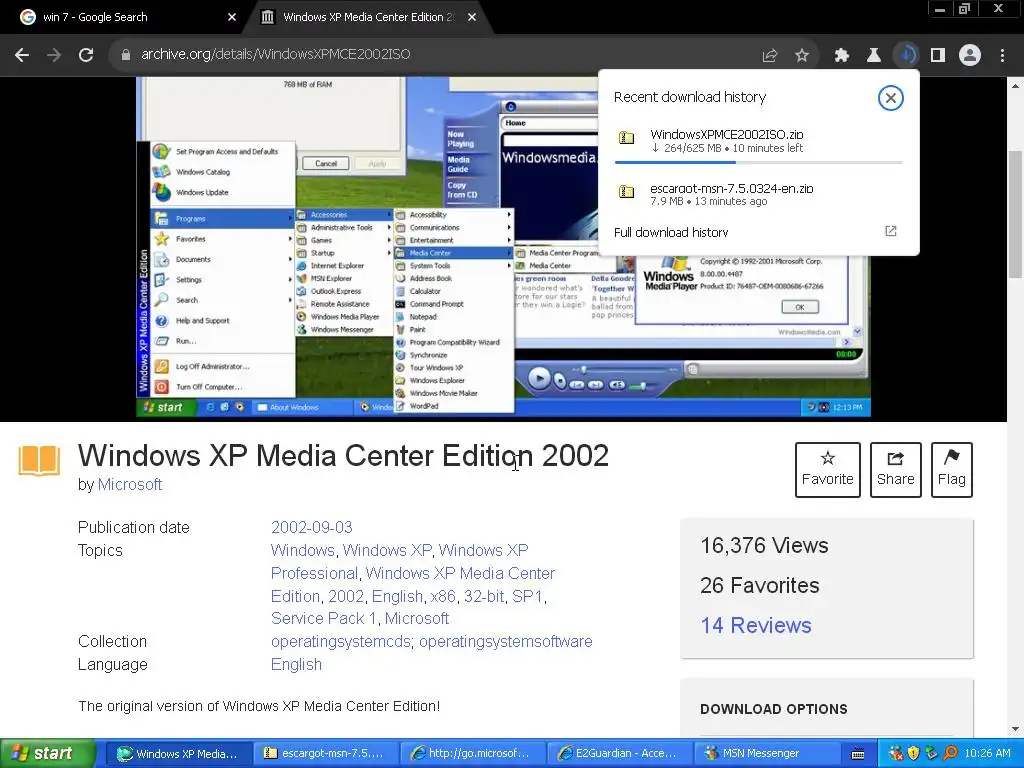Open operatingsystemcds collection link
The image size is (1024, 768).
click(x=340, y=641)
